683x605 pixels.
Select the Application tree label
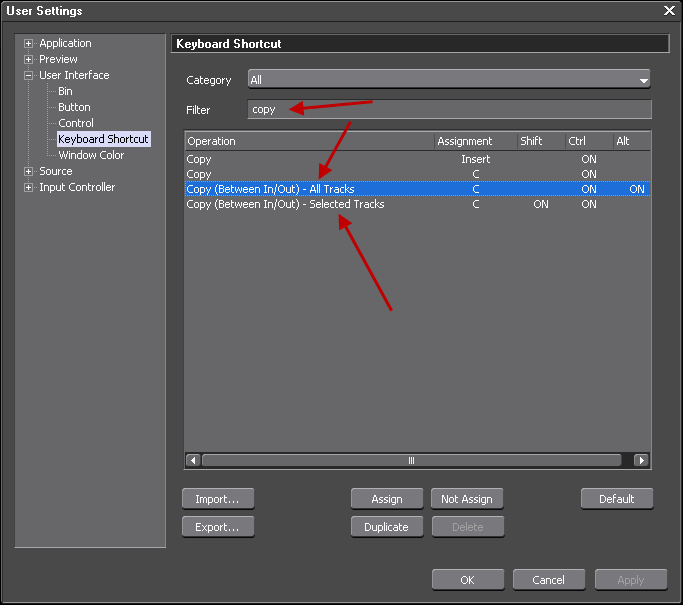65,43
